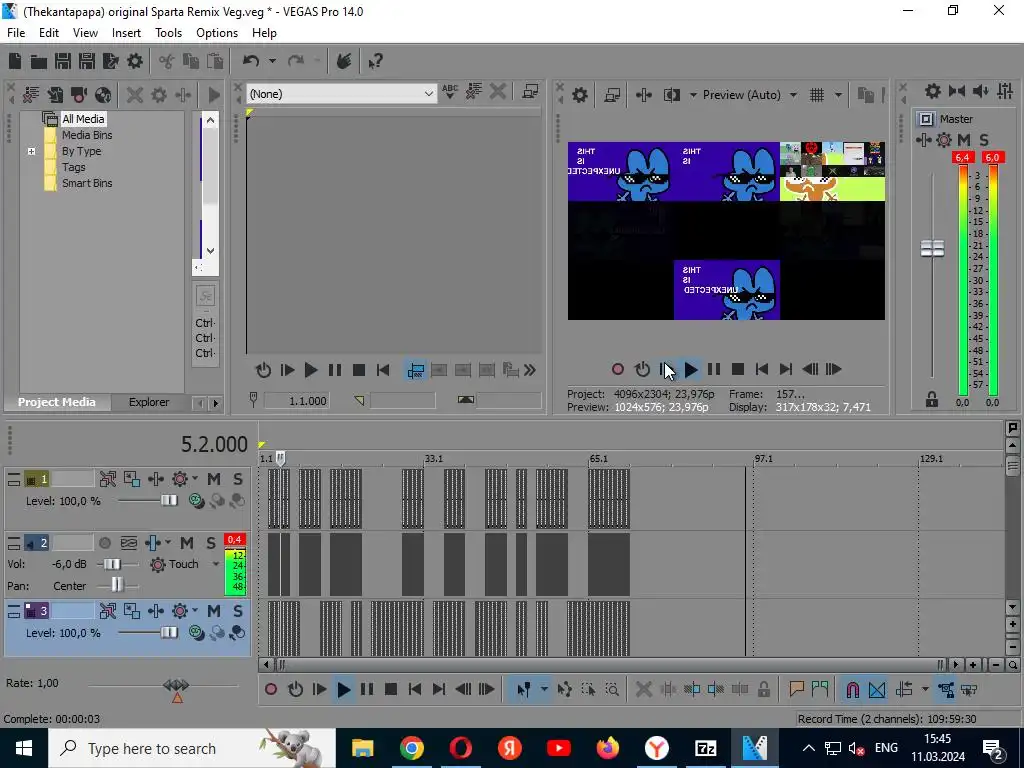1024x768 pixels.
Task: Open auto ripple mode dropdown arrow
Action: click(925, 689)
